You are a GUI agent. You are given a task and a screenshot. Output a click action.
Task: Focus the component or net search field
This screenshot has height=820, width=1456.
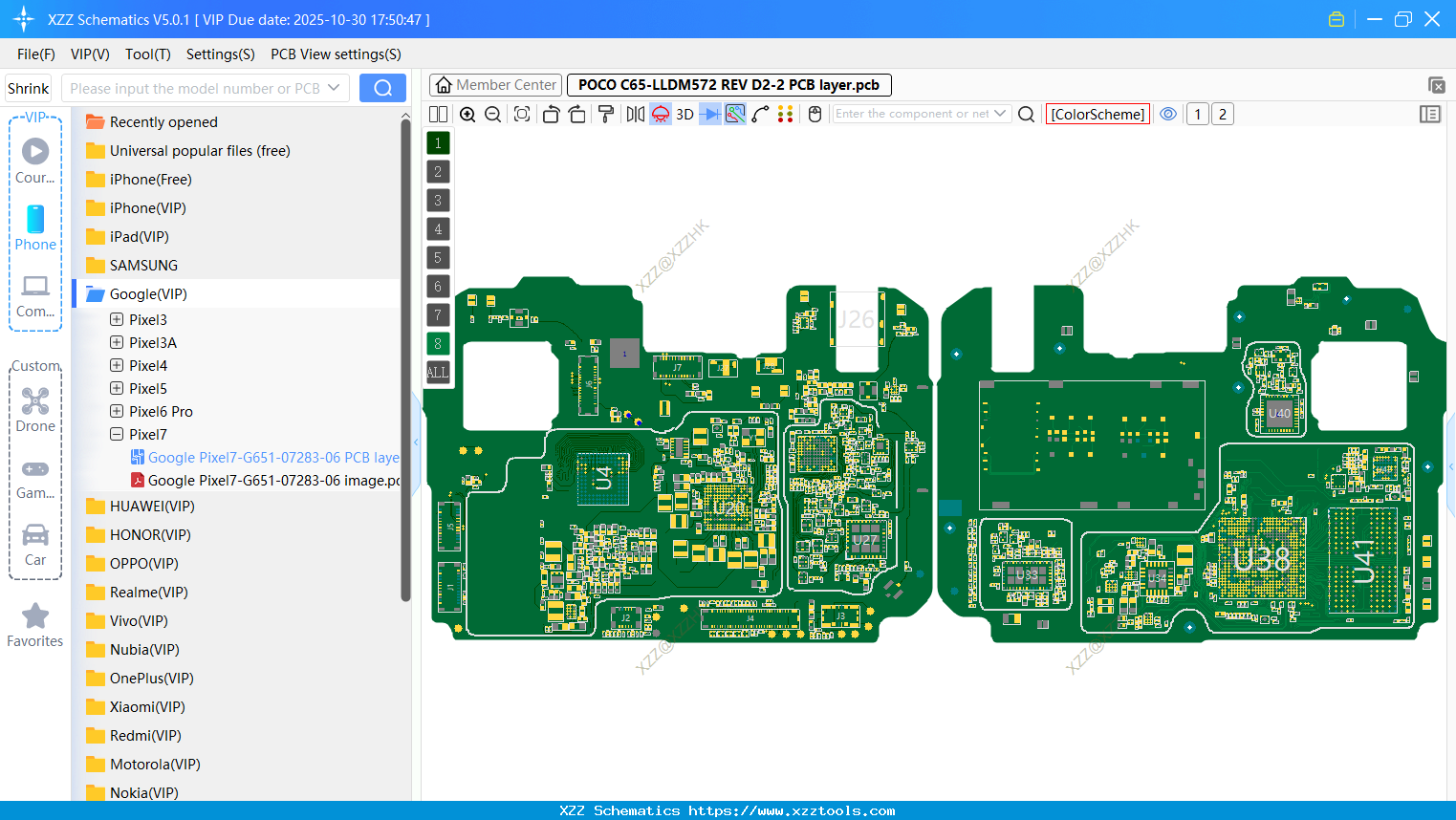pyautogui.click(x=912, y=114)
